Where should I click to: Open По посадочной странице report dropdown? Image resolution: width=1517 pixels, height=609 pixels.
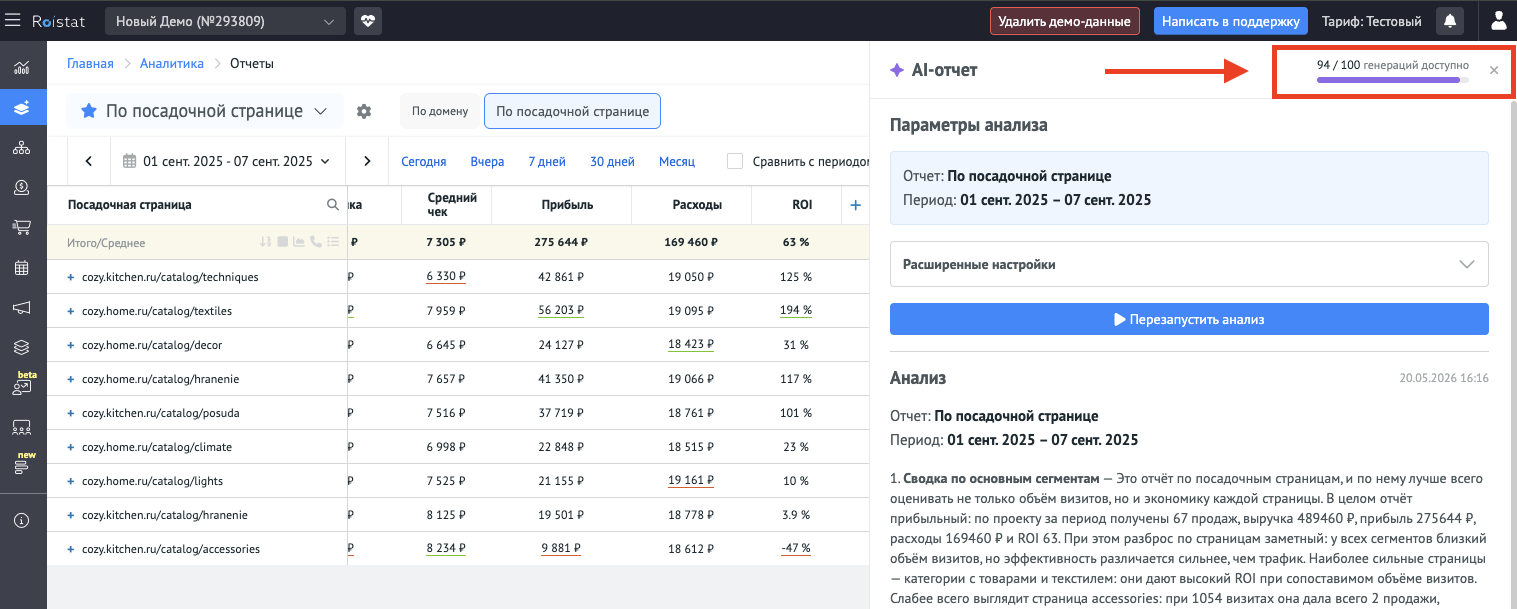tap(205, 111)
